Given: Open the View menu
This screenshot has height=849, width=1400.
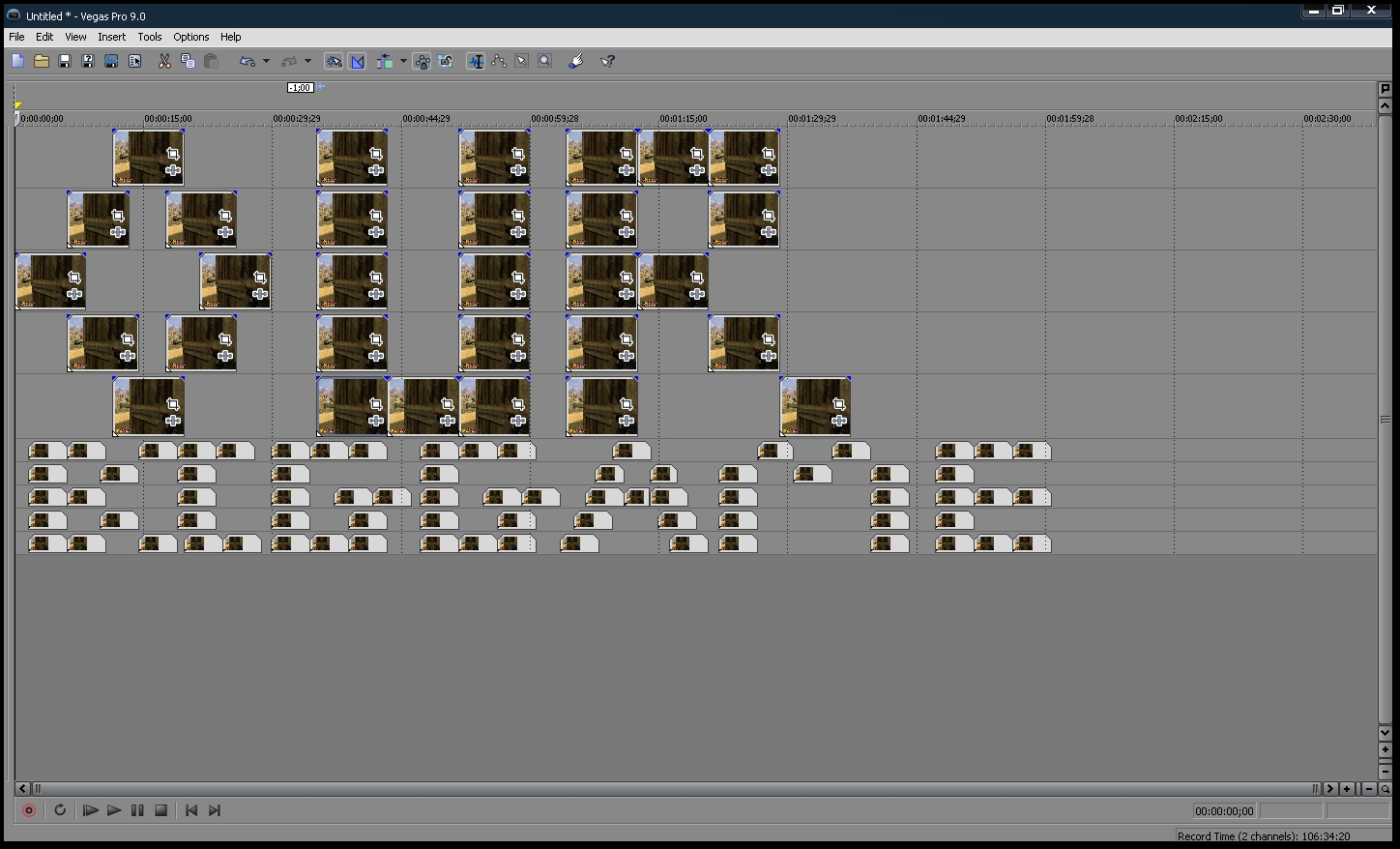Looking at the screenshot, I should click(75, 37).
